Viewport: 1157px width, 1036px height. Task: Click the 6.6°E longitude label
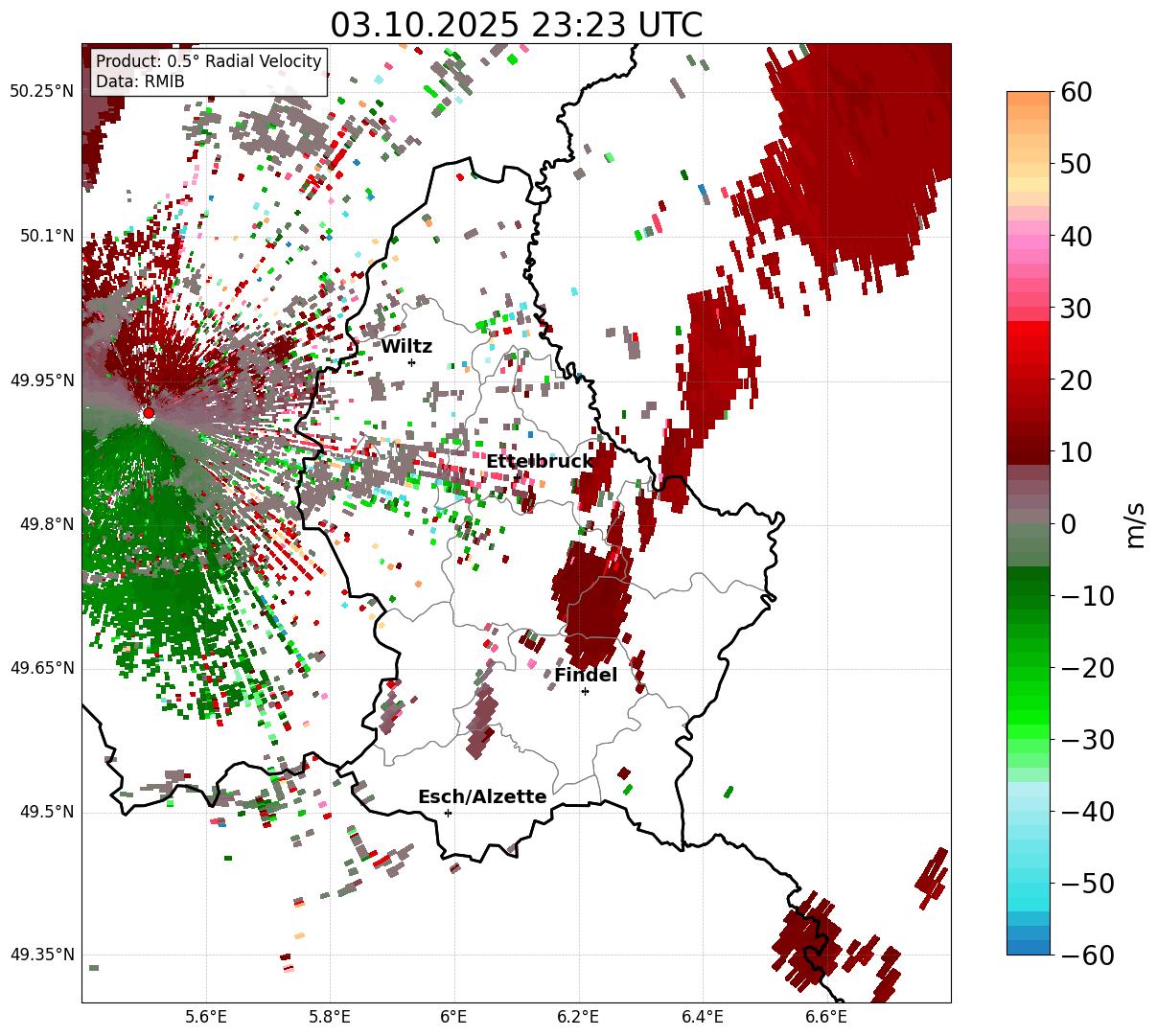click(825, 1018)
